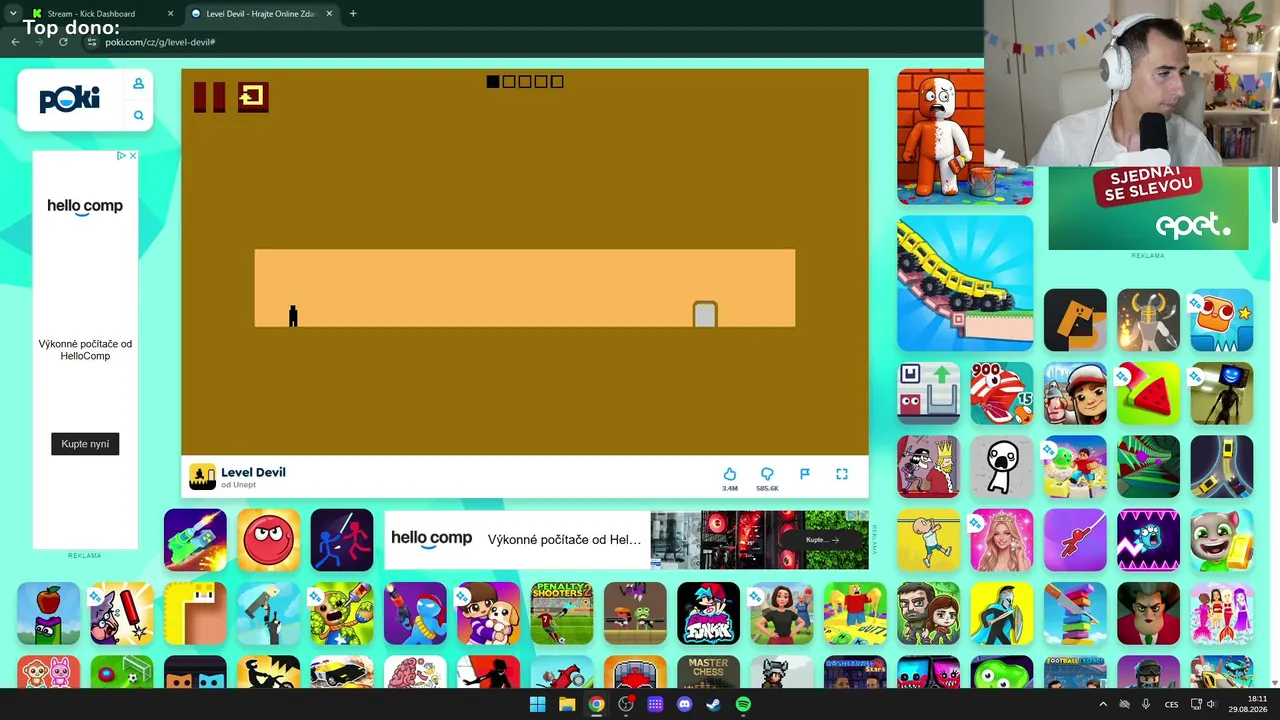Image resolution: width=1280 pixels, height=720 pixels.
Task: Like Level Devil with thumbs up
Action: point(730,474)
